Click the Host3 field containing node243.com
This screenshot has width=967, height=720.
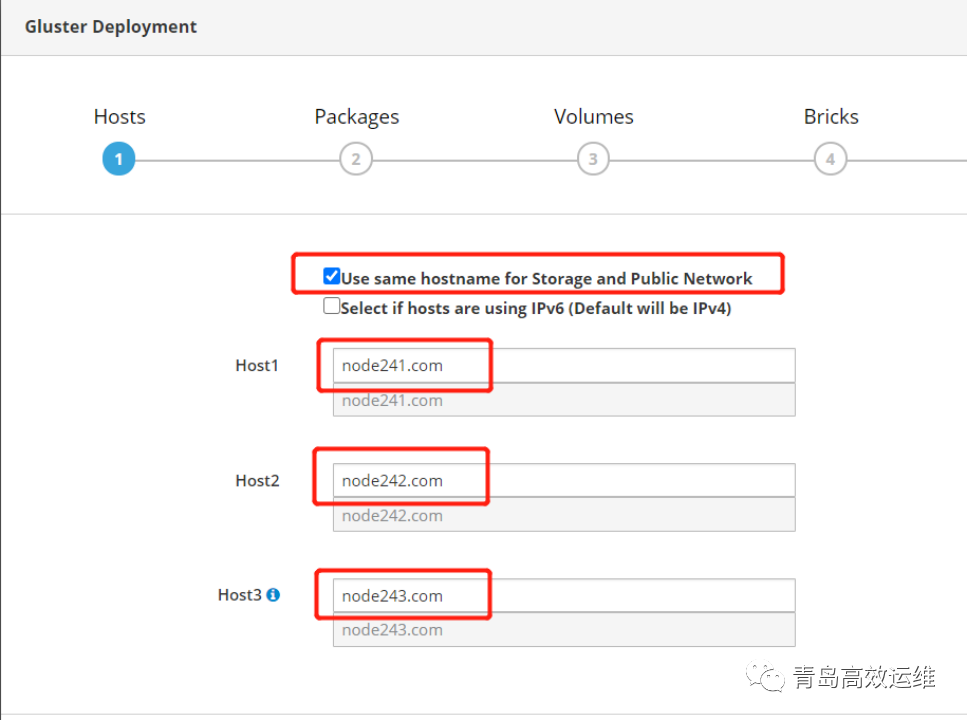(x=563, y=596)
